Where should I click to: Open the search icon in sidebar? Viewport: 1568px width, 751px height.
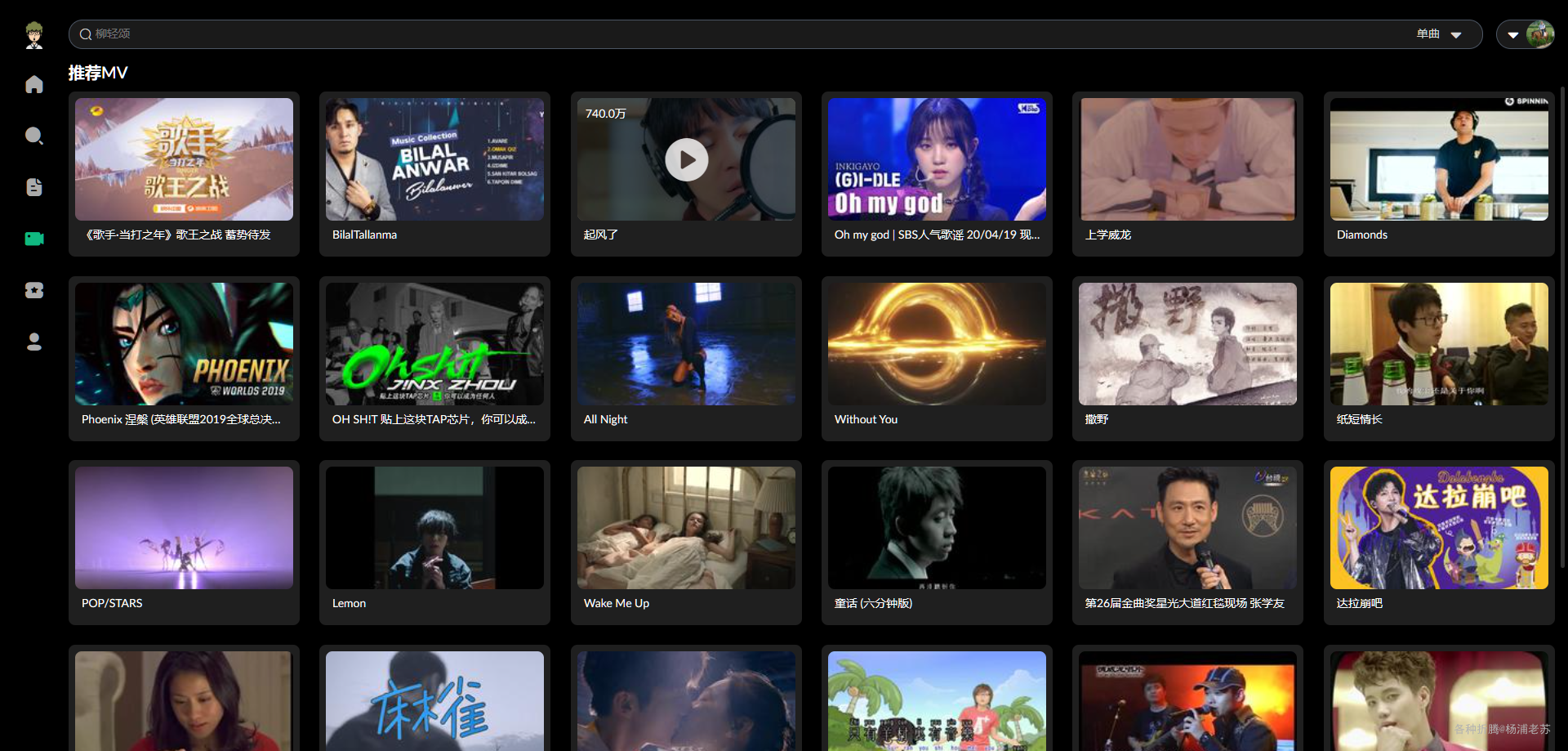tap(34, 136)
